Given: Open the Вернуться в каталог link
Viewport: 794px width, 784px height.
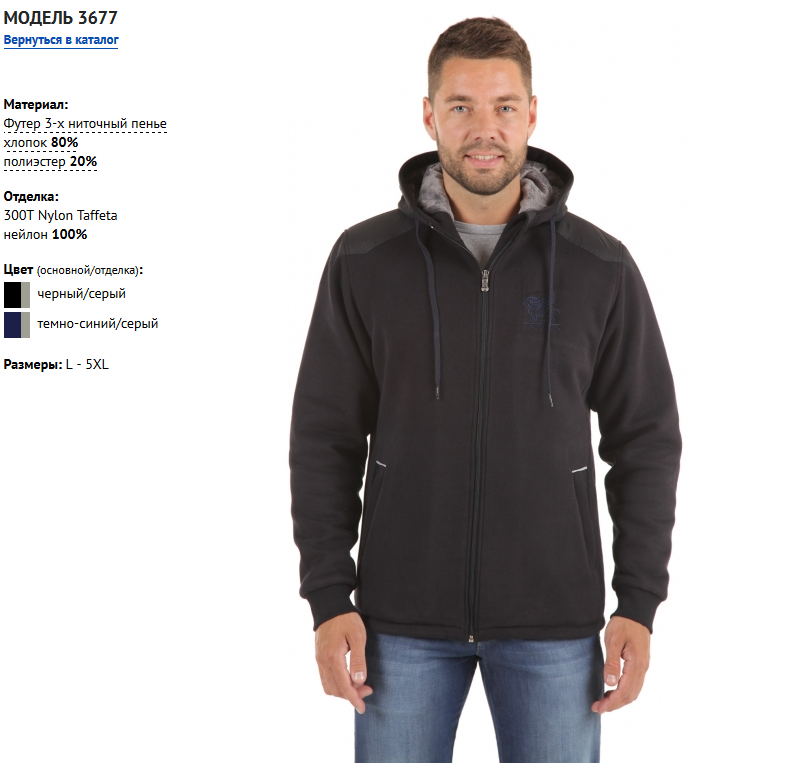Looking at the screenshot, I should [61, 40].
